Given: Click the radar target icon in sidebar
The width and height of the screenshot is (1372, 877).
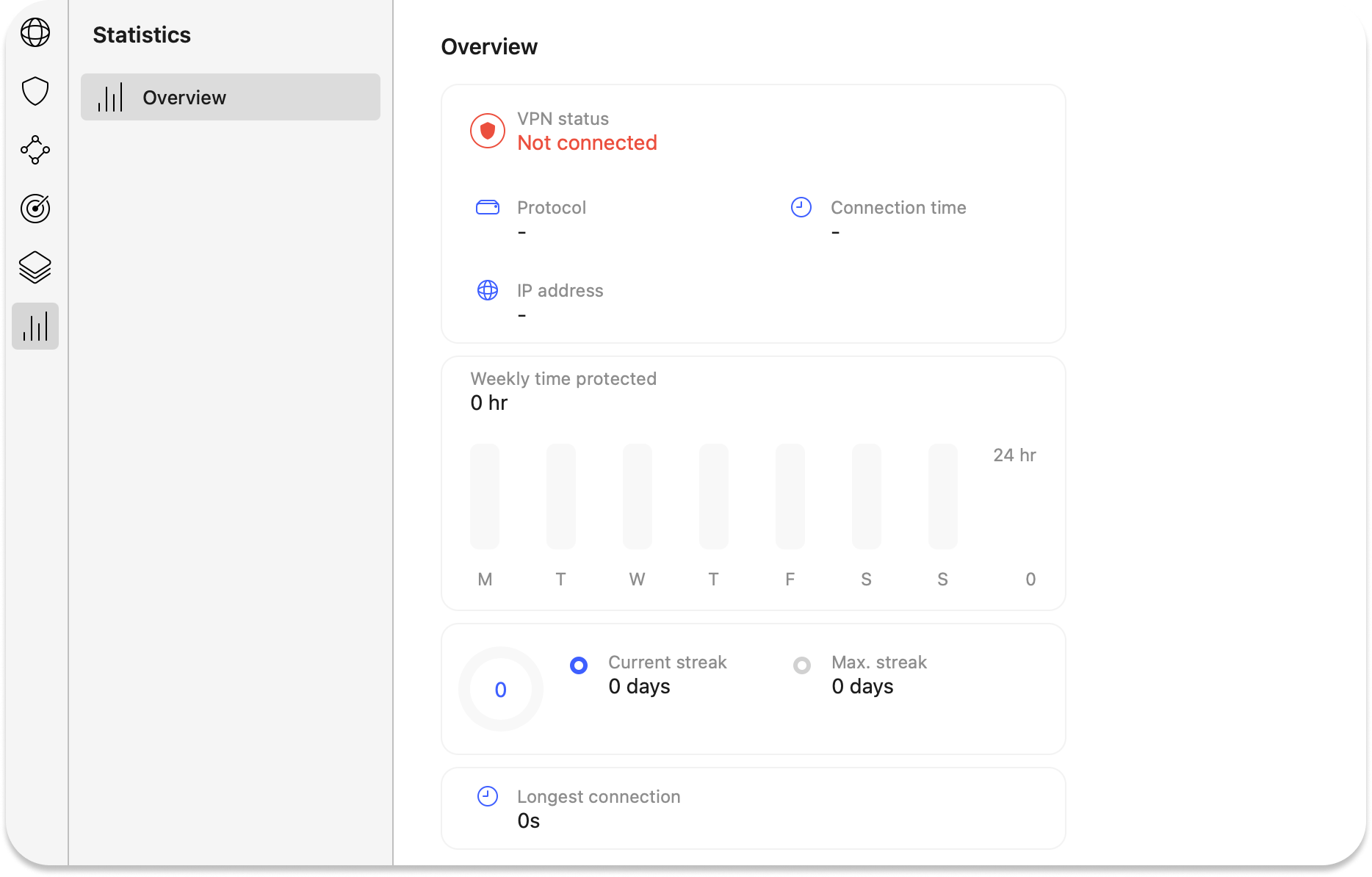Looking at the screenshot, I should pos(35,209).
